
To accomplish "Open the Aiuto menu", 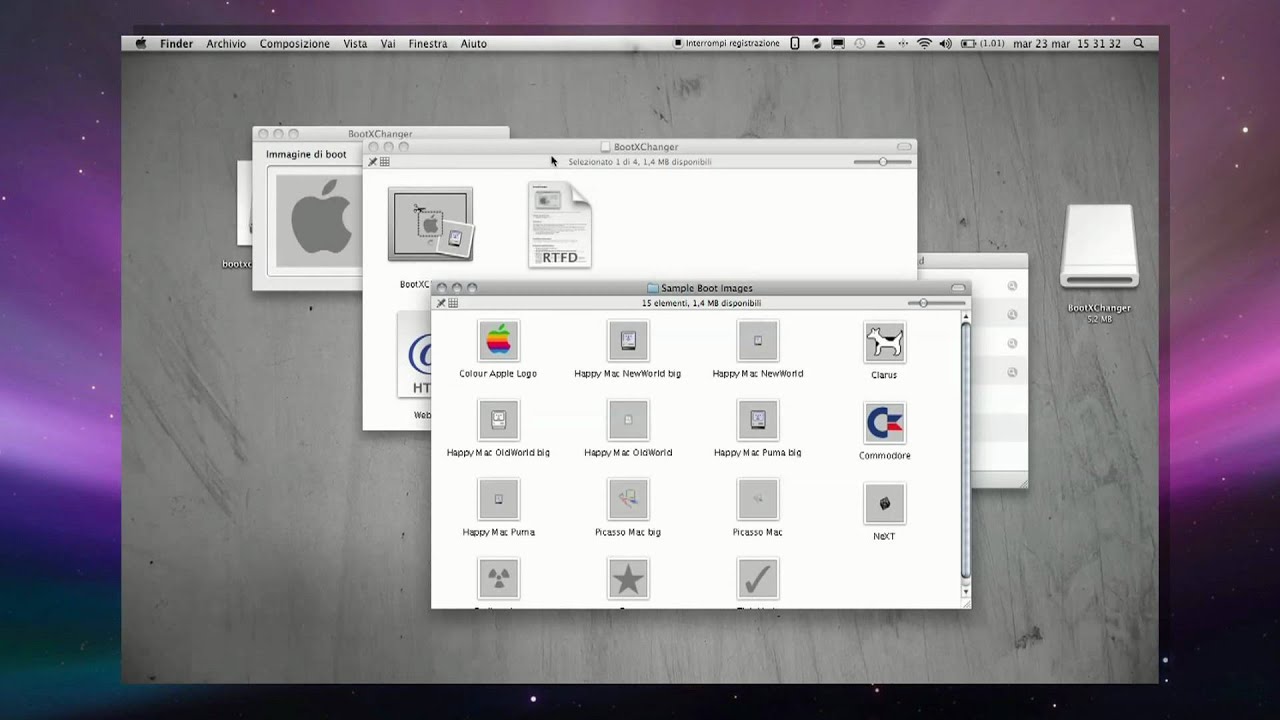I will coord(474,44).
